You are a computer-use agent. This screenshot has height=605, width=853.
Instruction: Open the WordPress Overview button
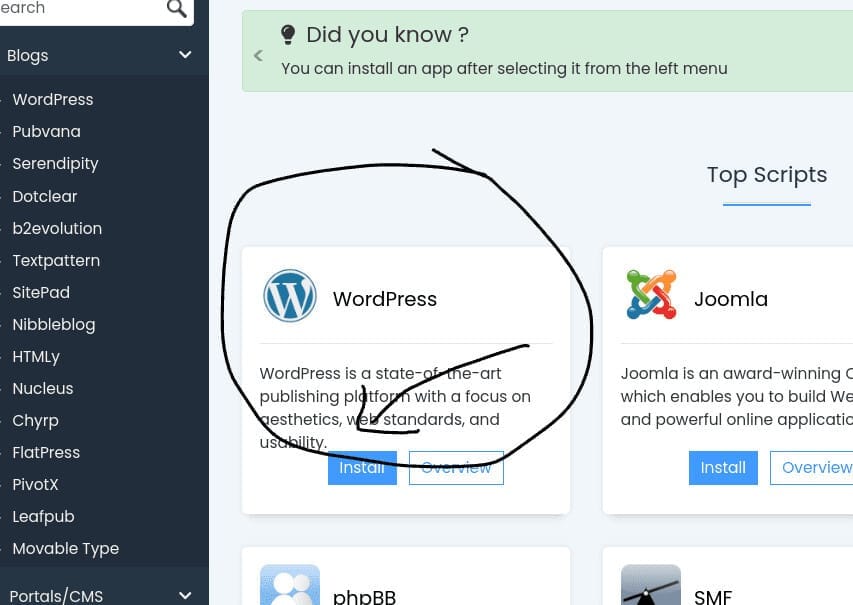click(x=456, y=468)
